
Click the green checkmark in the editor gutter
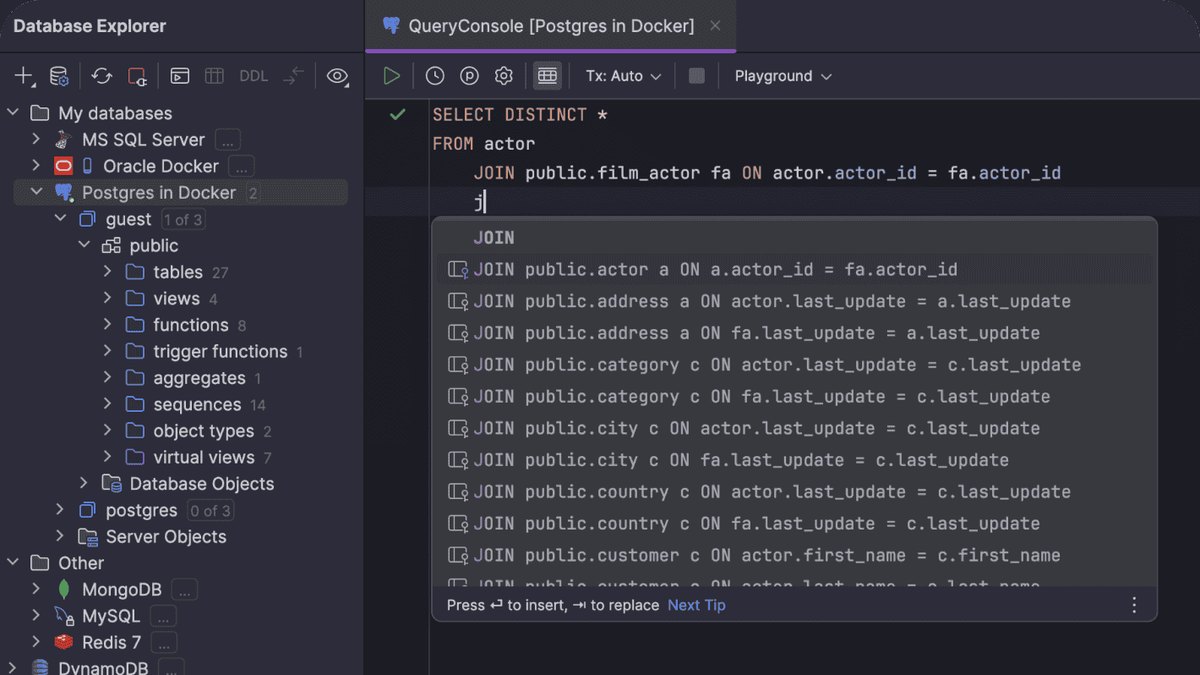click(397, 115)
